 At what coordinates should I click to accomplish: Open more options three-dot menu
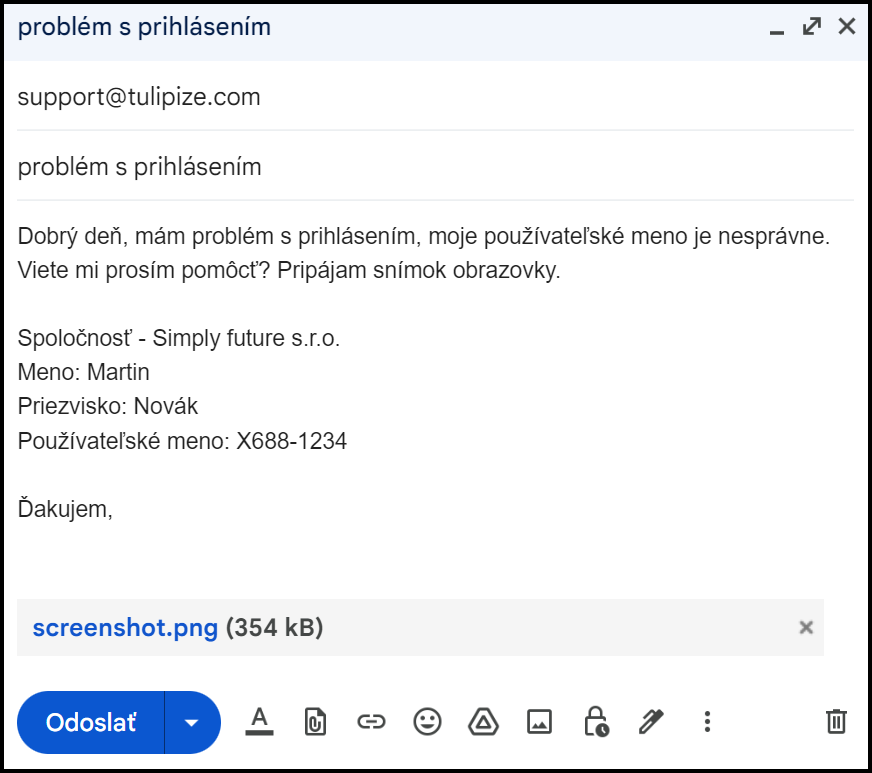[x=707, y=721]
